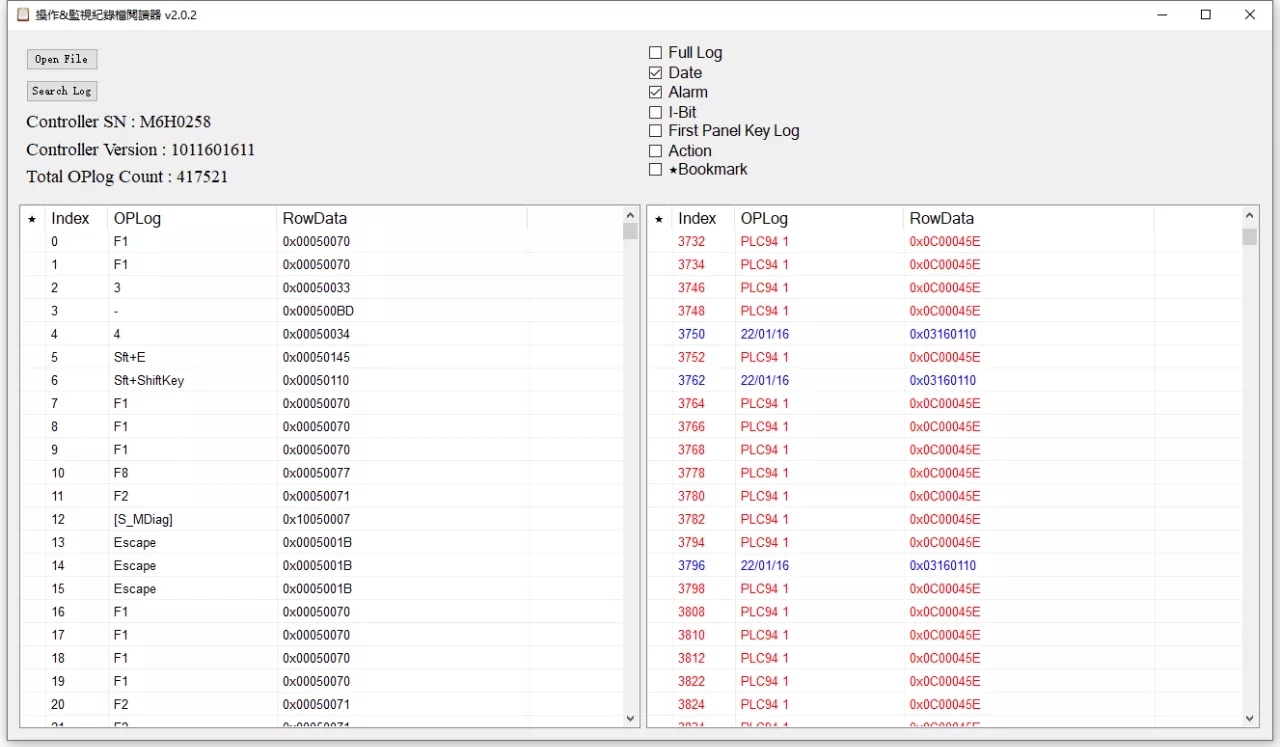Select right row index 3732 PLC94 1
The width and height of the screenshot is (1280, 747).
pyautogui.click(x=945, y=241)
